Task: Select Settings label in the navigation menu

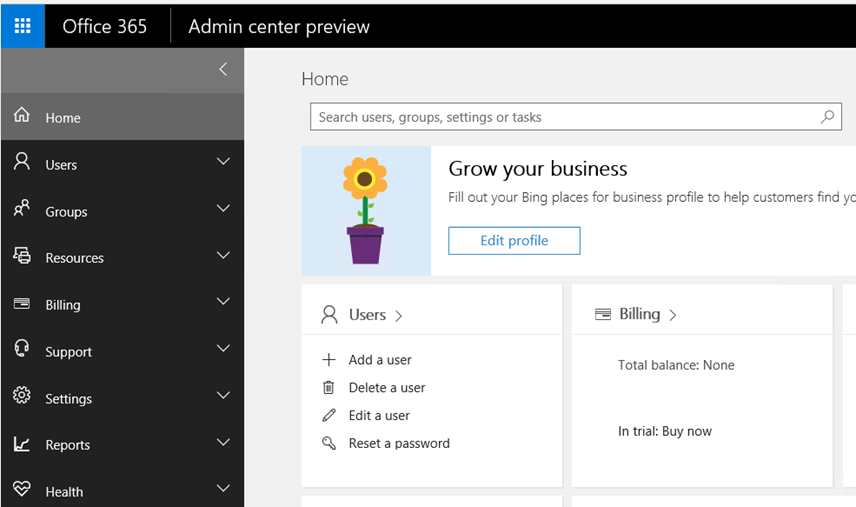Action: coord(68,399)
